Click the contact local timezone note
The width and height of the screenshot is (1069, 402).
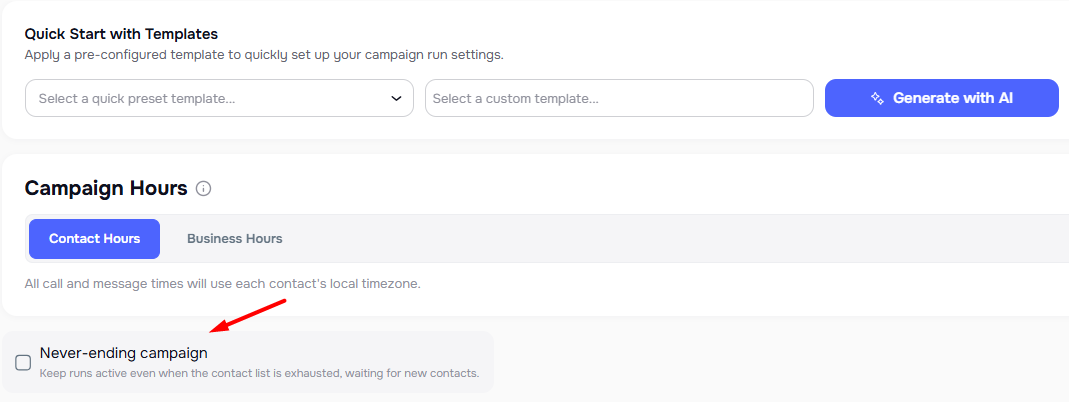(222, 283)
